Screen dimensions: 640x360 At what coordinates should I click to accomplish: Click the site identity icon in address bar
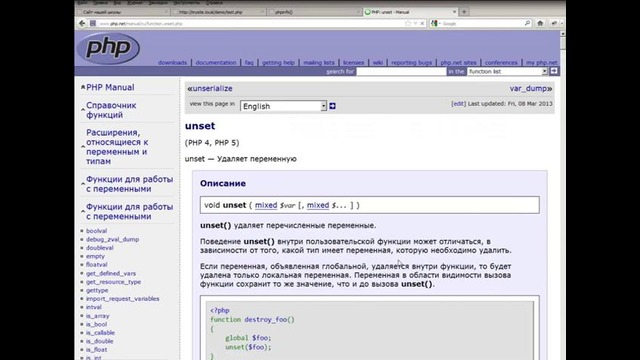[x=93, y=23]
